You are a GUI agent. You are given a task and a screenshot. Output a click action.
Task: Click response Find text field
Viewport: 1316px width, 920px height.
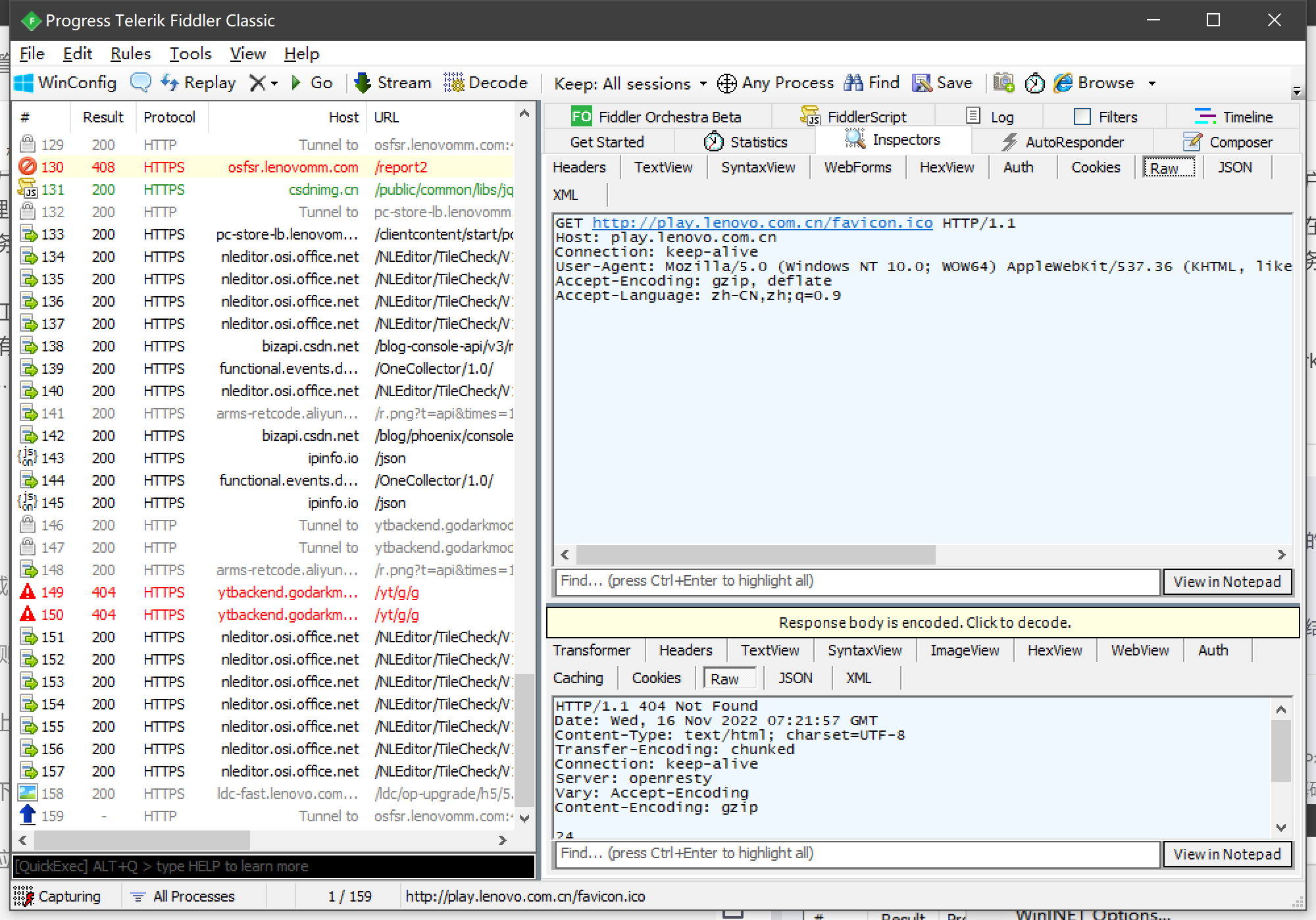click(857, 854)
